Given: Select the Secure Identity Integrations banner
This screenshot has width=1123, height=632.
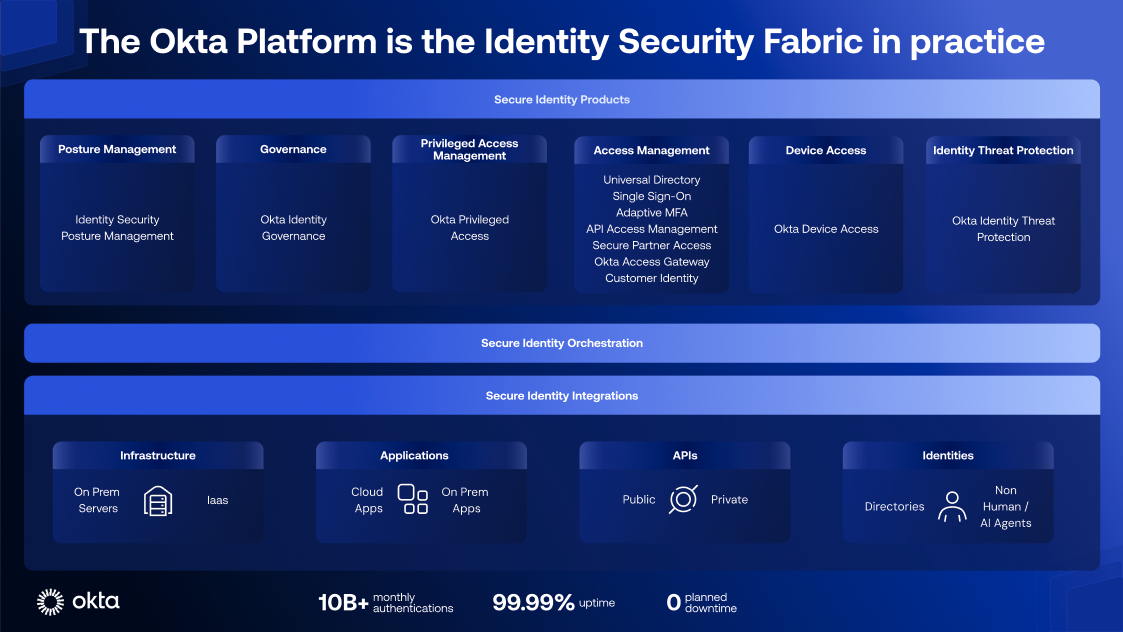Looking at the screenshot, I should pos(562,396).
